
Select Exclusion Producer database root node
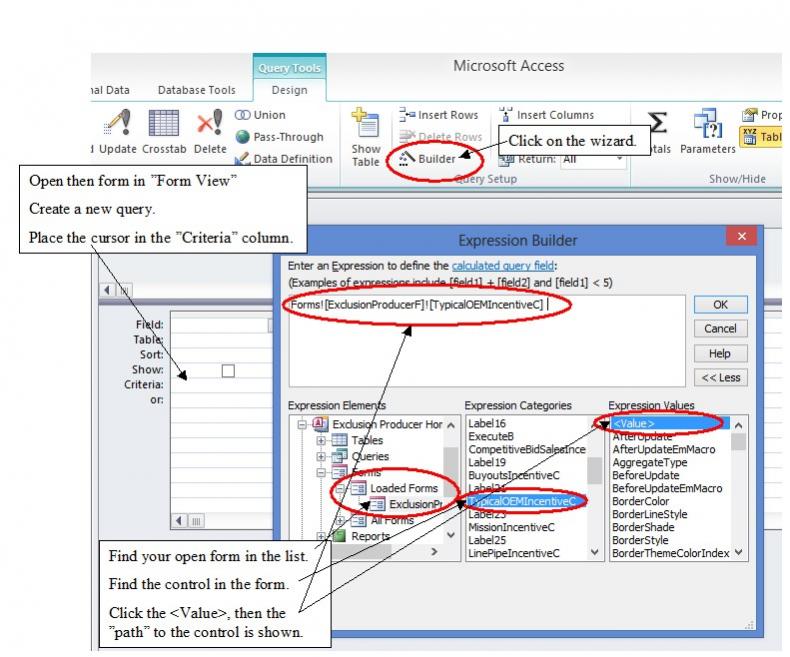tap(387, 424)
